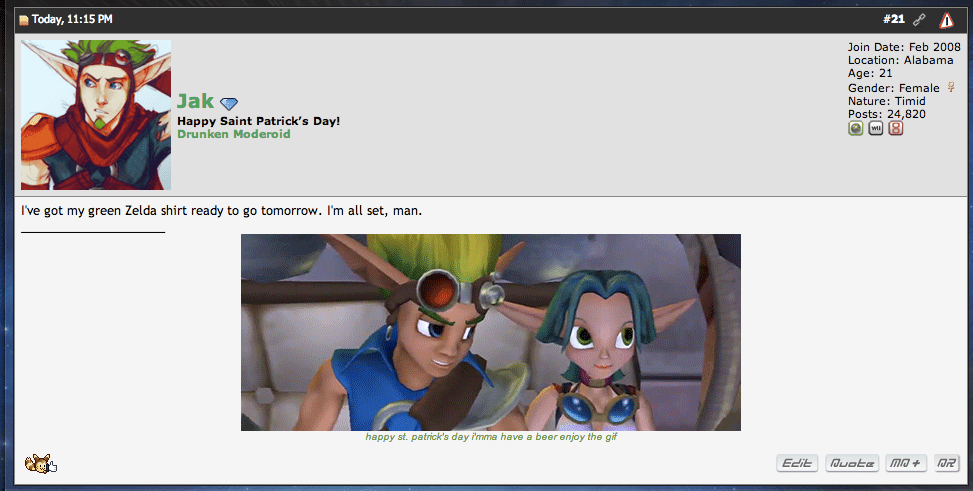973x491 pixels.
Task: Click the green signature caption below the gif
Action: coord(491,437)
